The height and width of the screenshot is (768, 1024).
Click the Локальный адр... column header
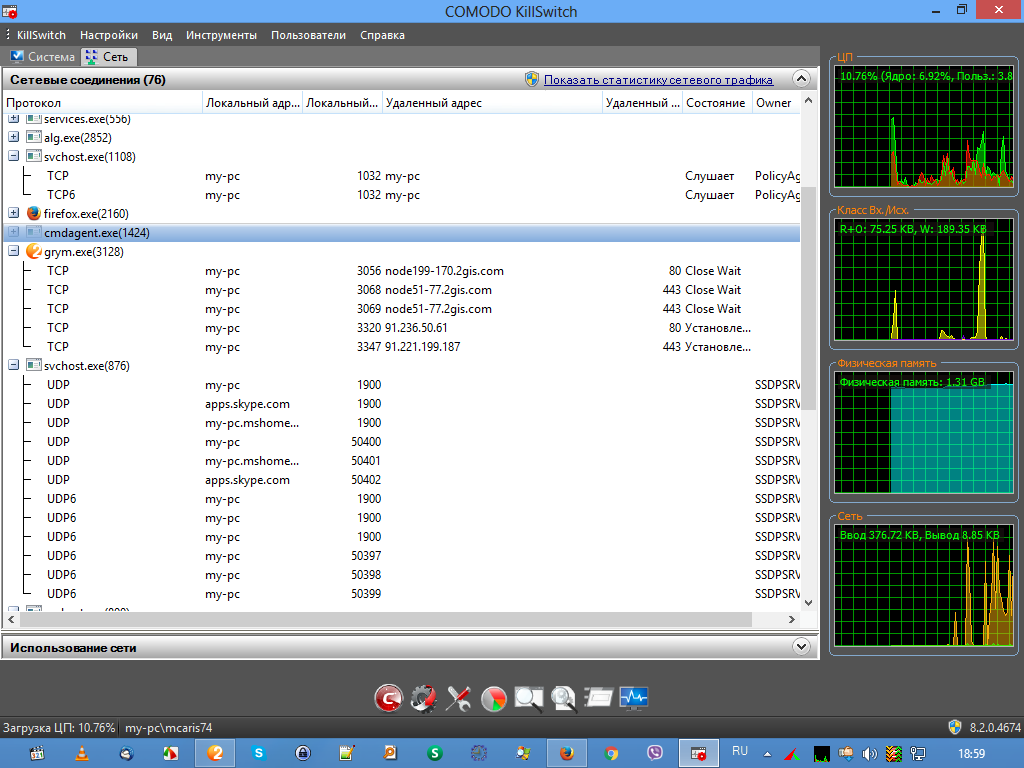point(253,103)
